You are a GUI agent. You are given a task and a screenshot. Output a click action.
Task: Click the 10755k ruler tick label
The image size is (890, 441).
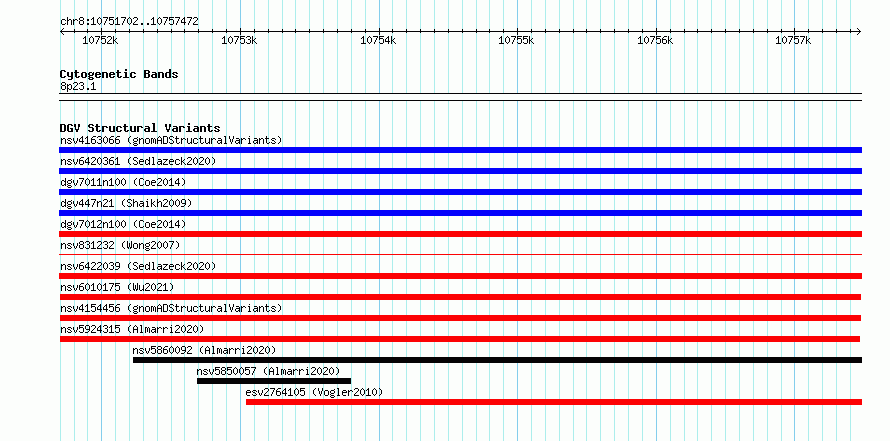click(517, 40)
